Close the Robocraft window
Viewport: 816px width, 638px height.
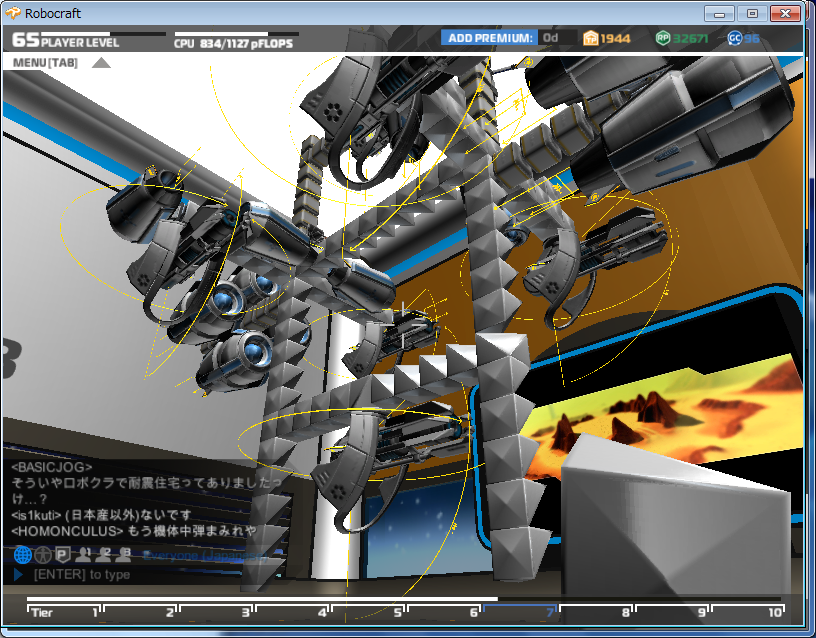point(786,14)
